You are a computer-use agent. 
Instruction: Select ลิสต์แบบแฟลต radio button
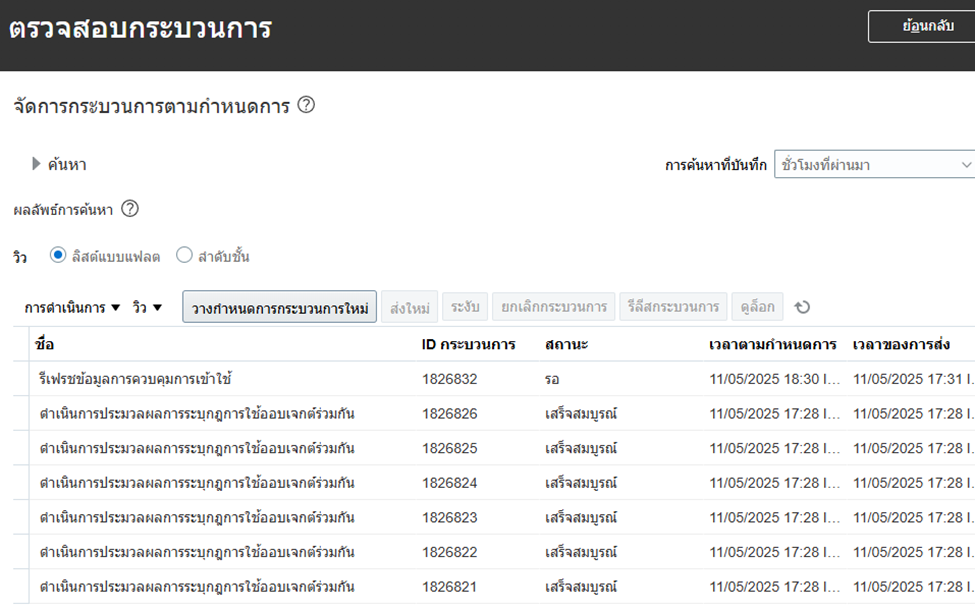(58, 256)
